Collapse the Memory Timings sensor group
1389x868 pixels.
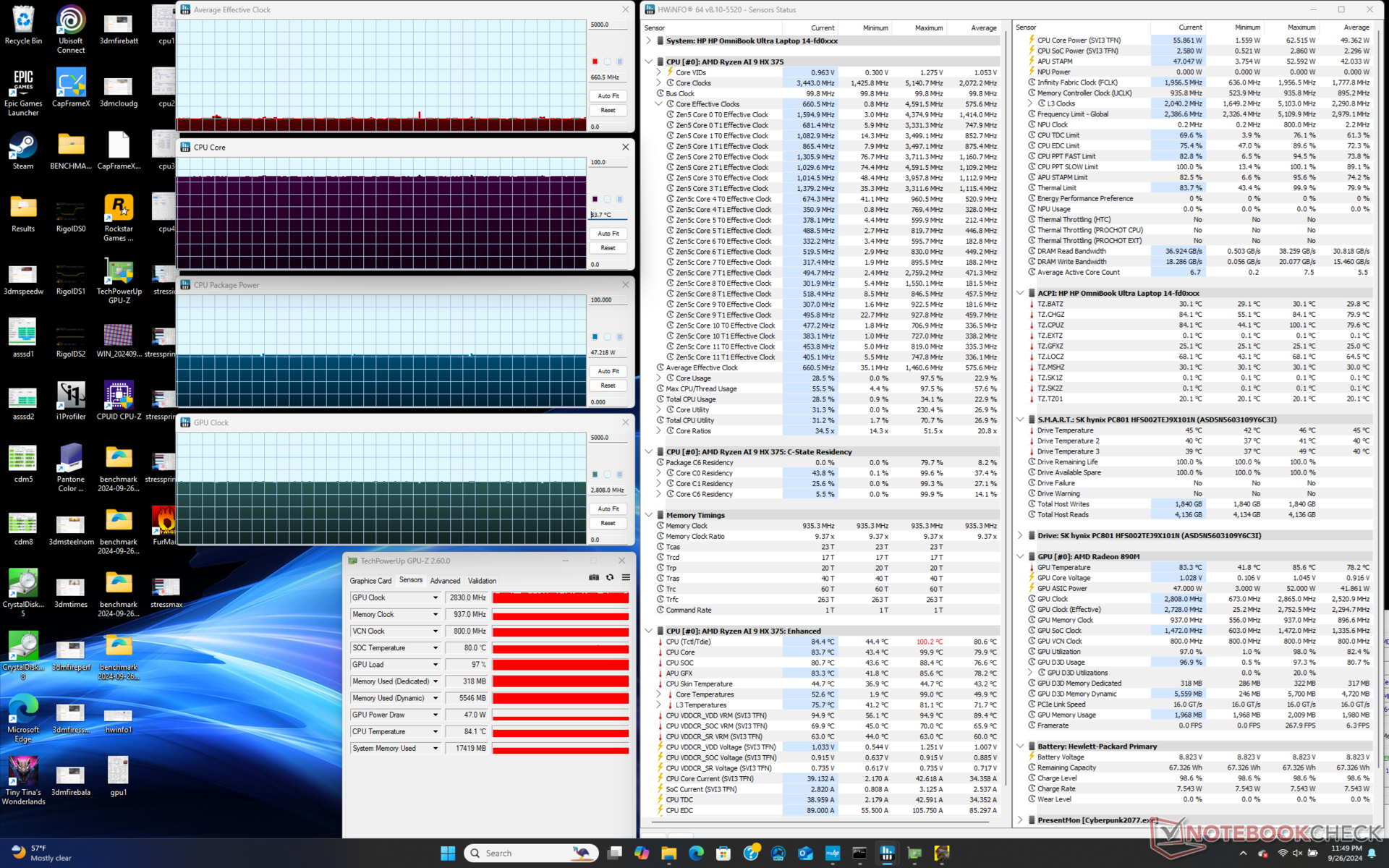pos(649,515)
